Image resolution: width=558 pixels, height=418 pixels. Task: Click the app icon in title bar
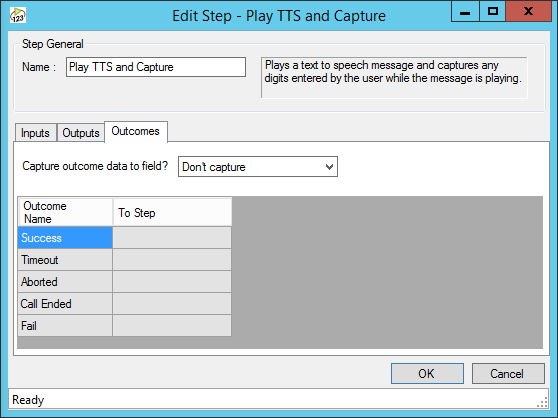click(18, 15)
